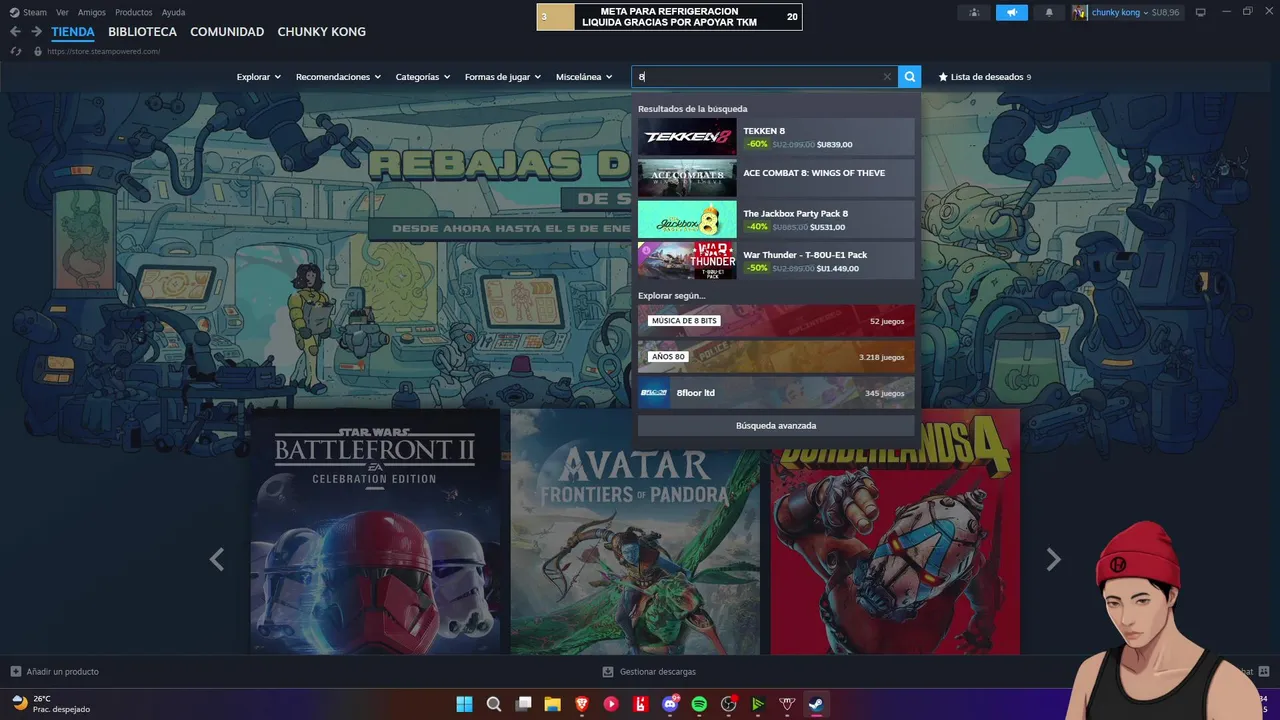The width and height of the screenshot is (1280, 720).
Task: Open the notifications bell
Action: click(1049, 12)
